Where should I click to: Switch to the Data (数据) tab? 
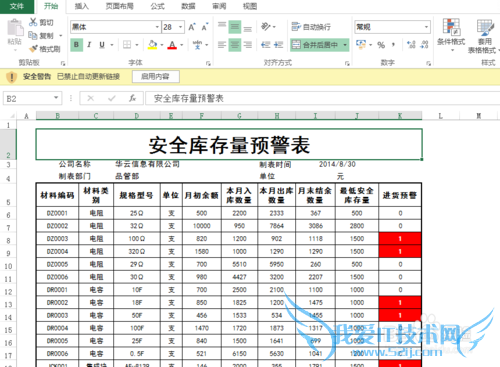[x=188, y=6]
